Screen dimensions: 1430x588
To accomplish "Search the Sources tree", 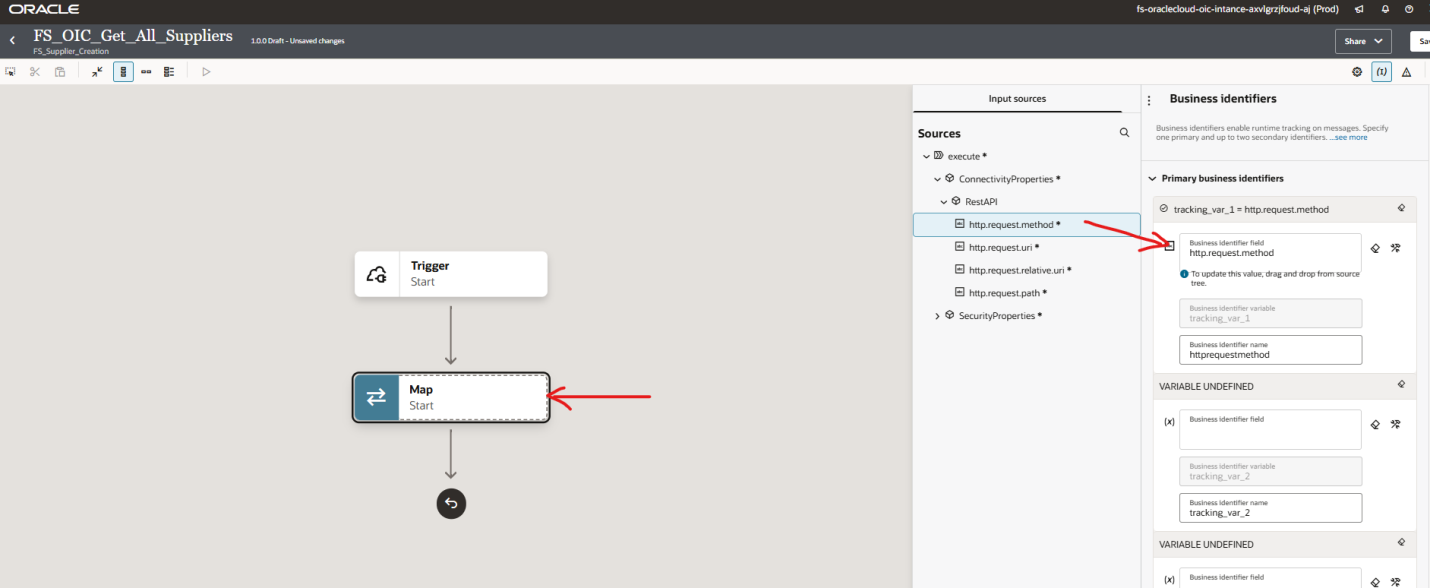I will 1124,133.
